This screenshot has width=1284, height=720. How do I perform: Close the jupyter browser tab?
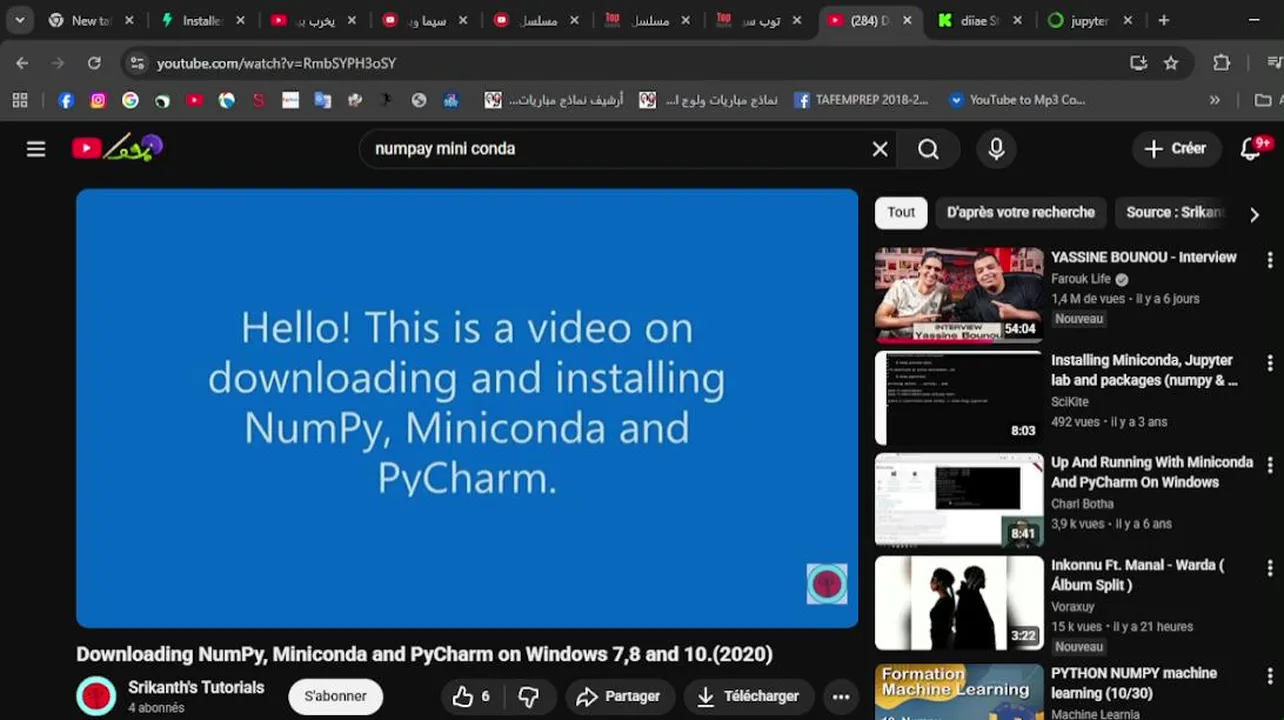(x=1127, y=20)
